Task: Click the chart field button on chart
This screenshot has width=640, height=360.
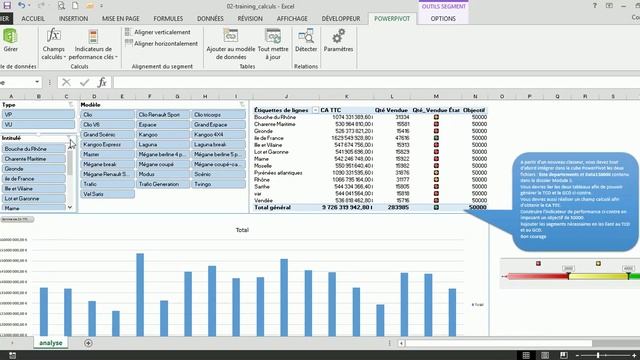Action: [17, 219]
